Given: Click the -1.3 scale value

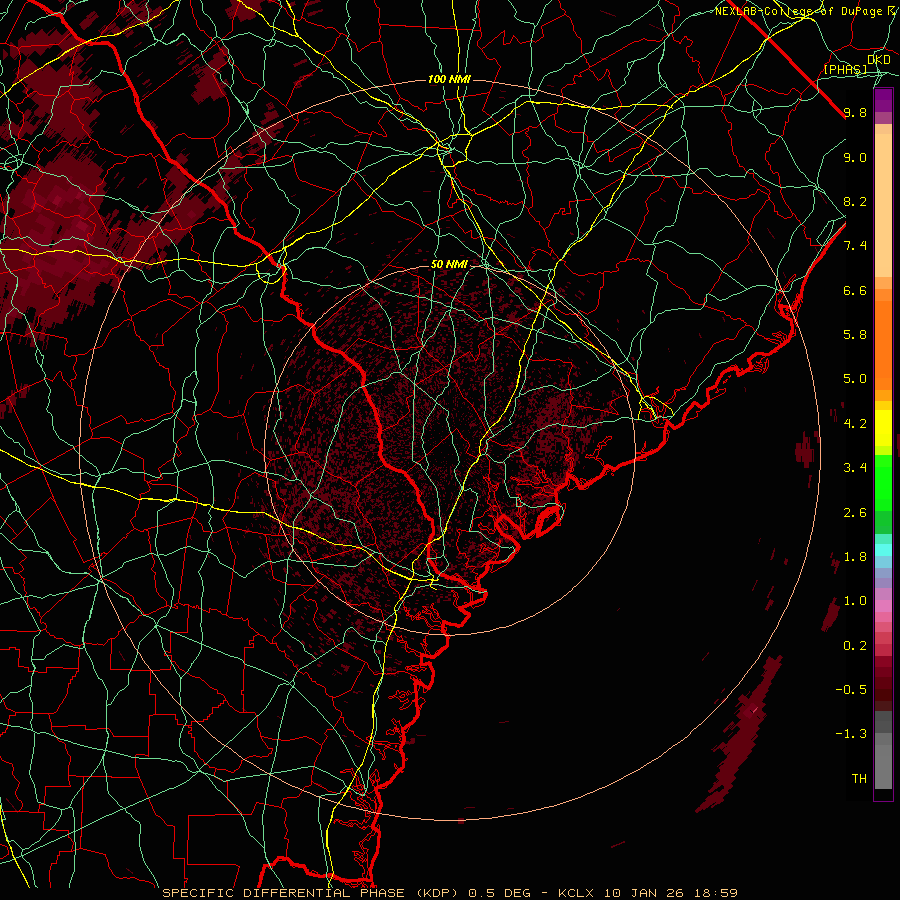Looking at the screenshot, I should pos(851,734).
